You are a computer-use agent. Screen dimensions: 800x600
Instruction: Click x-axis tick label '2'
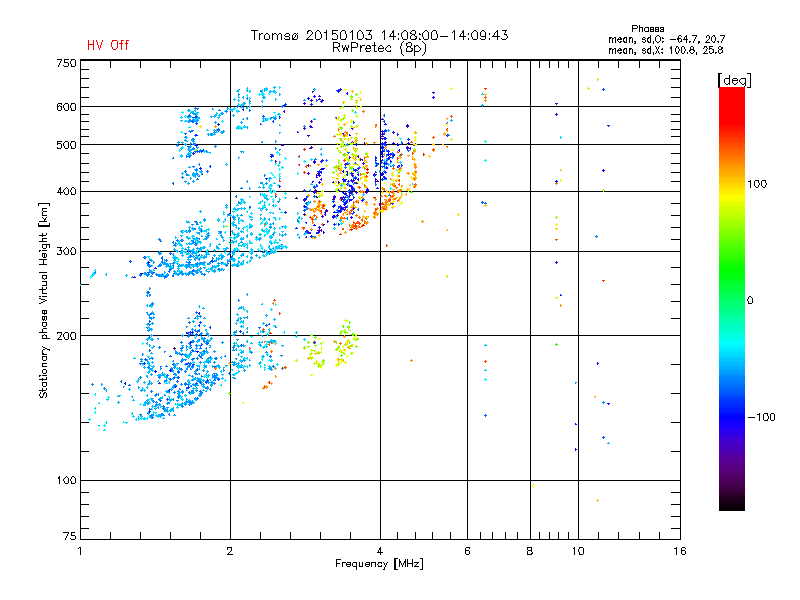(230, 551)
